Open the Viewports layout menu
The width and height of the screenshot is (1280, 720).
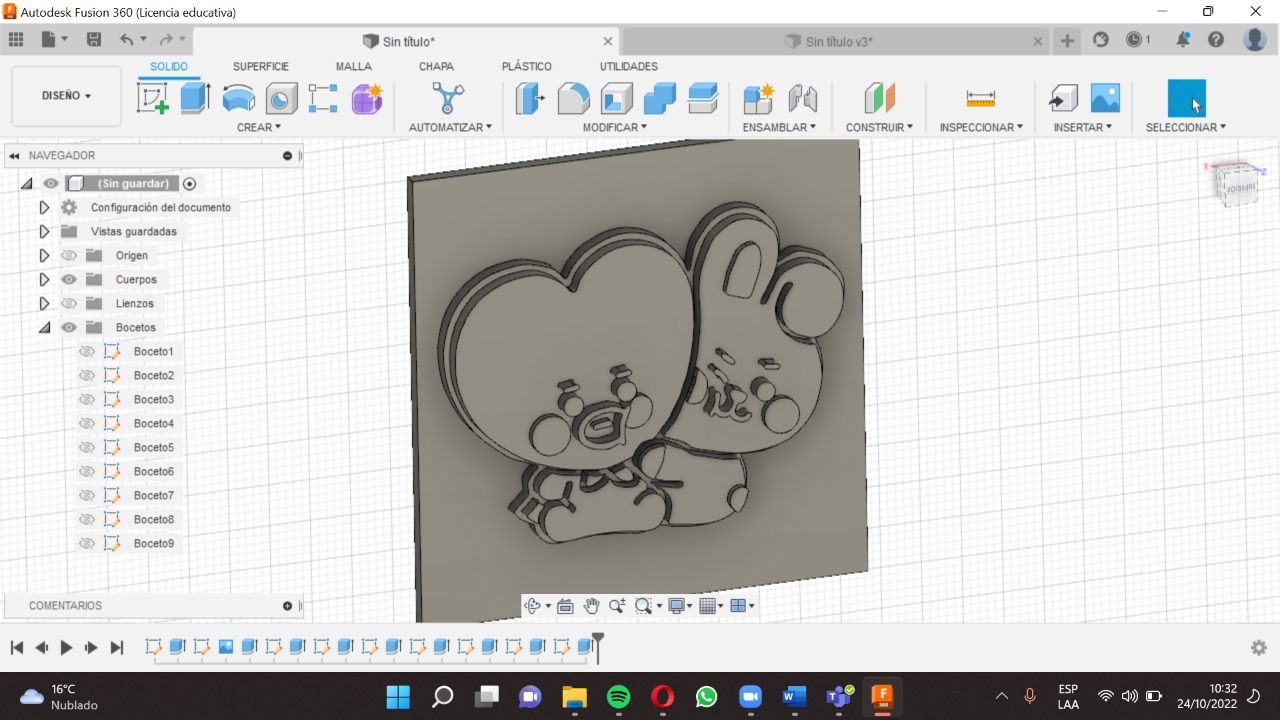click(x=742, y=606)
